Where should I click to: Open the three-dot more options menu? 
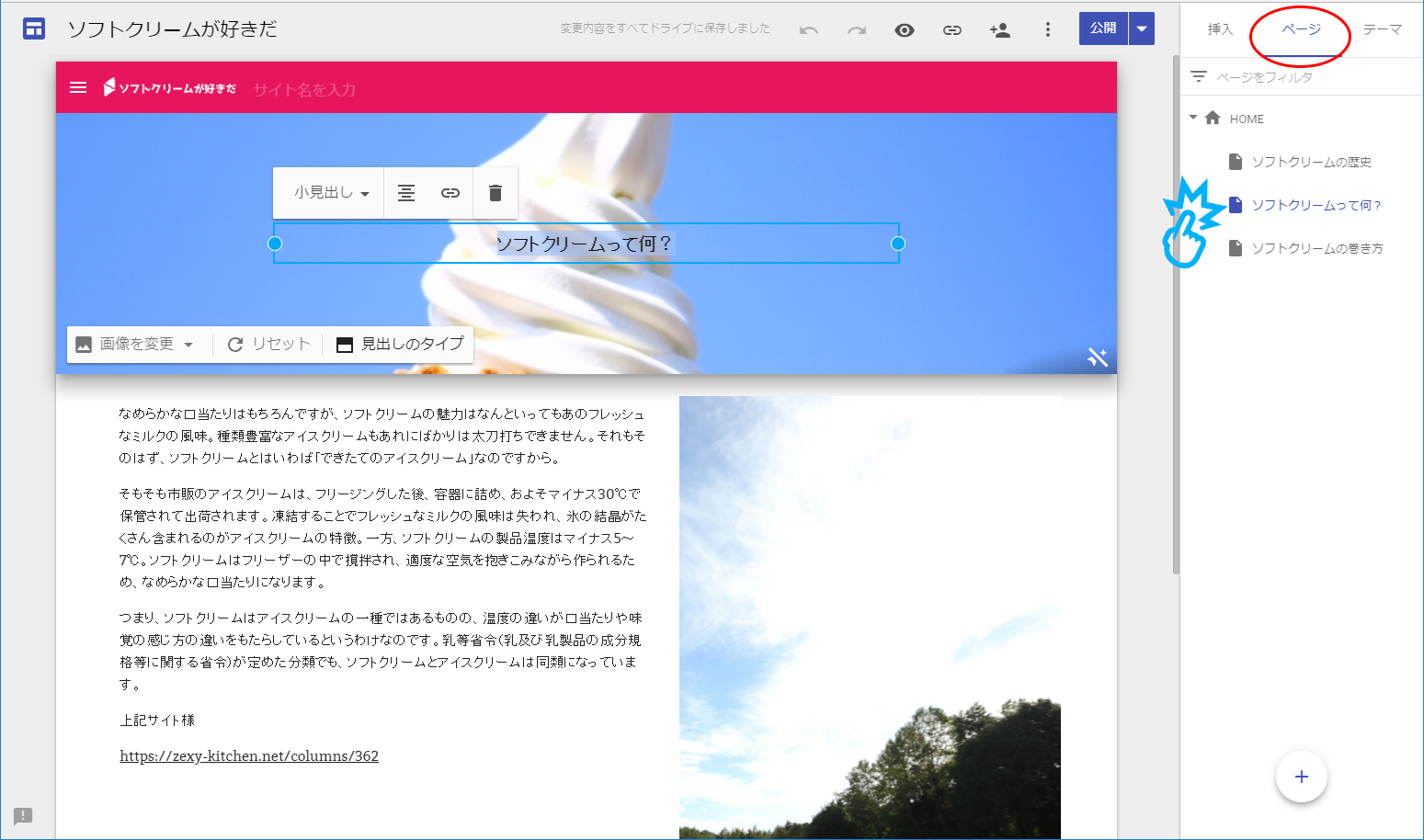coord(1048,28)
